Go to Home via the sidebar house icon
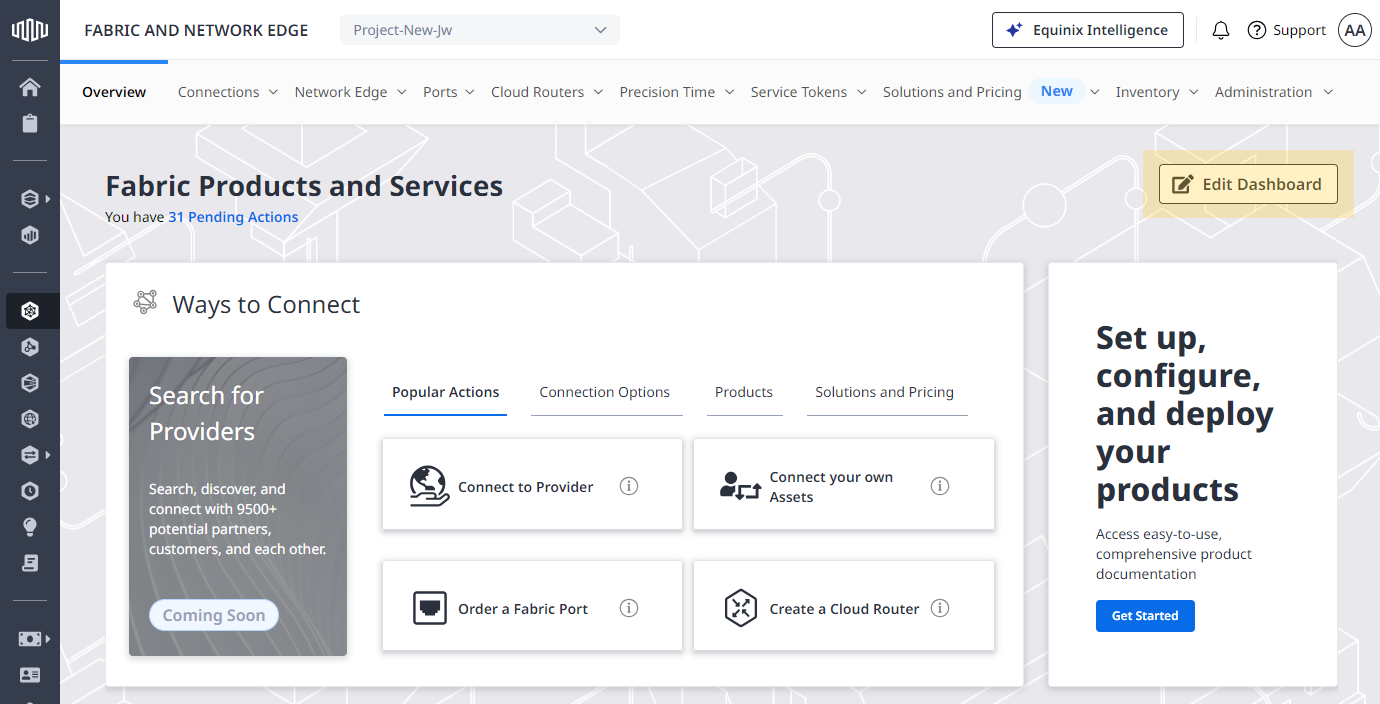The image size is (1380, 704). click(x=30, y=87)
